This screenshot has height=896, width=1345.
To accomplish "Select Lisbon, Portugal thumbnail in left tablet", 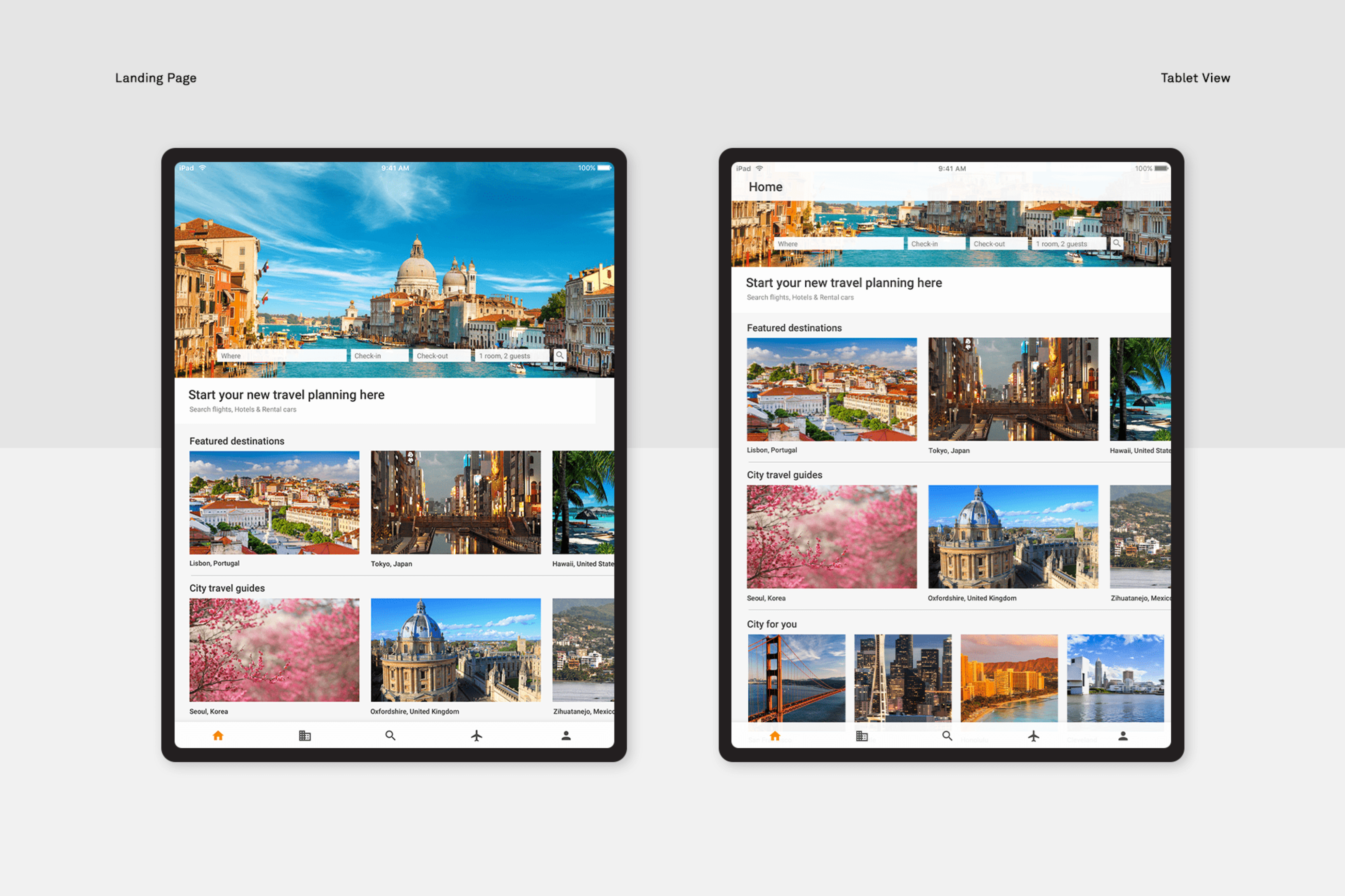I will coord(274,502).
